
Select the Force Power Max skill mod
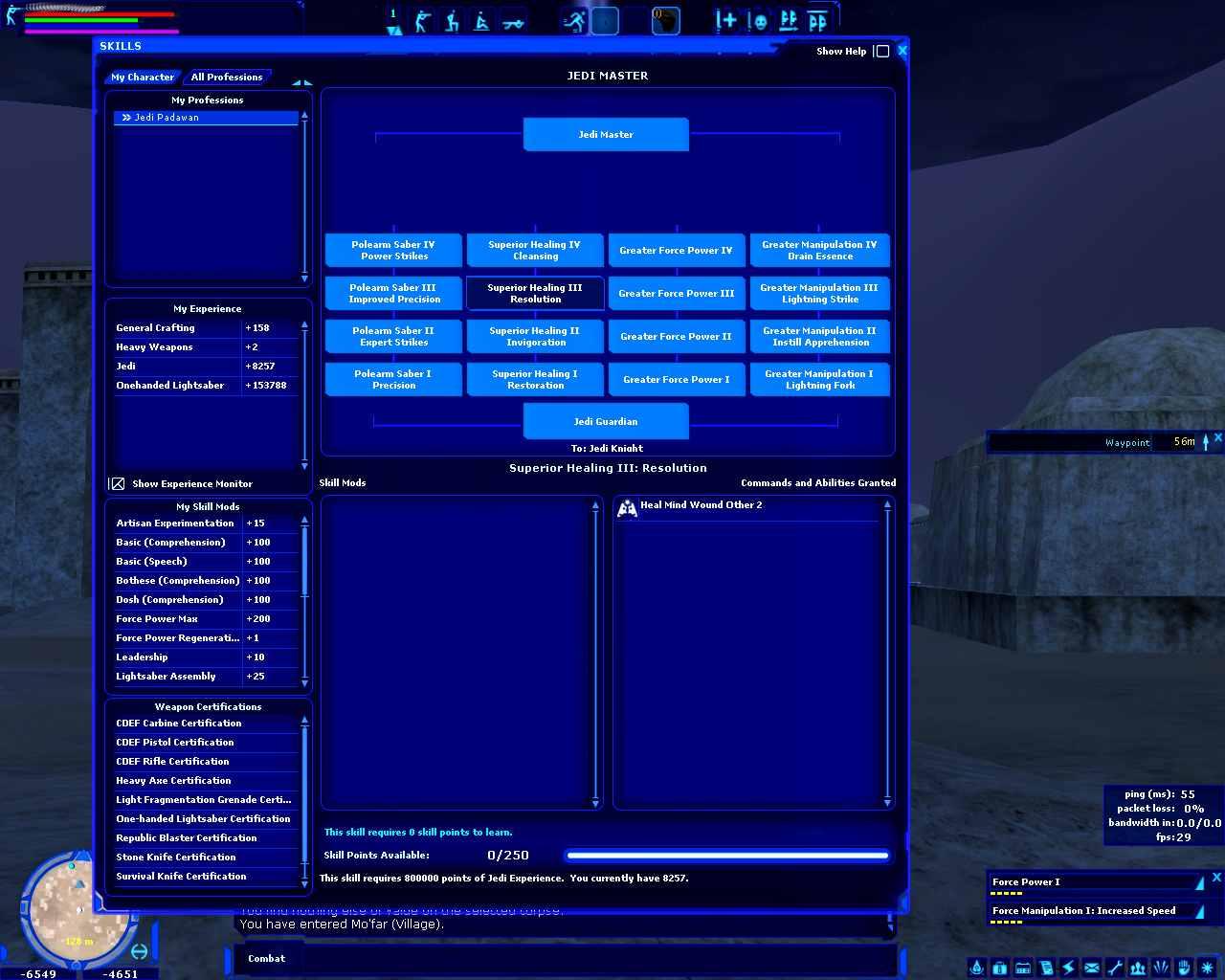pyautogui.click(x=206, y=619)
